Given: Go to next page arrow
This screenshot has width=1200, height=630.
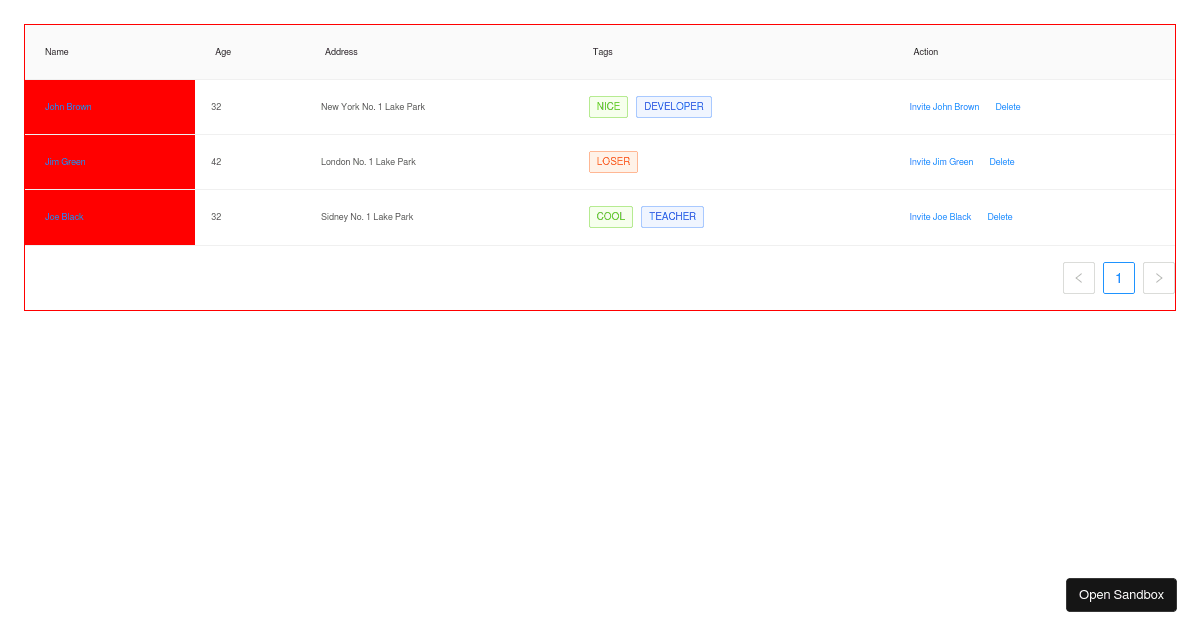Looking at the screenshot, I should coord(1158,278).
